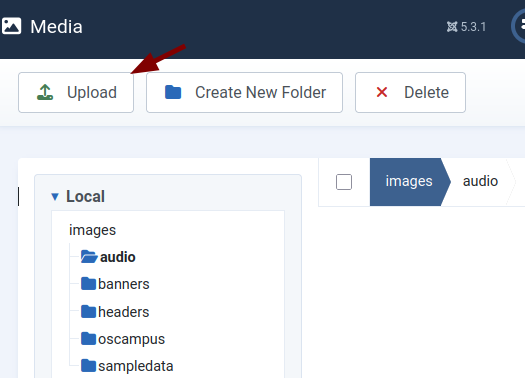The image size is (525, 378).
Task: Click Create New Folder button
Action: [x=244, y=92]
